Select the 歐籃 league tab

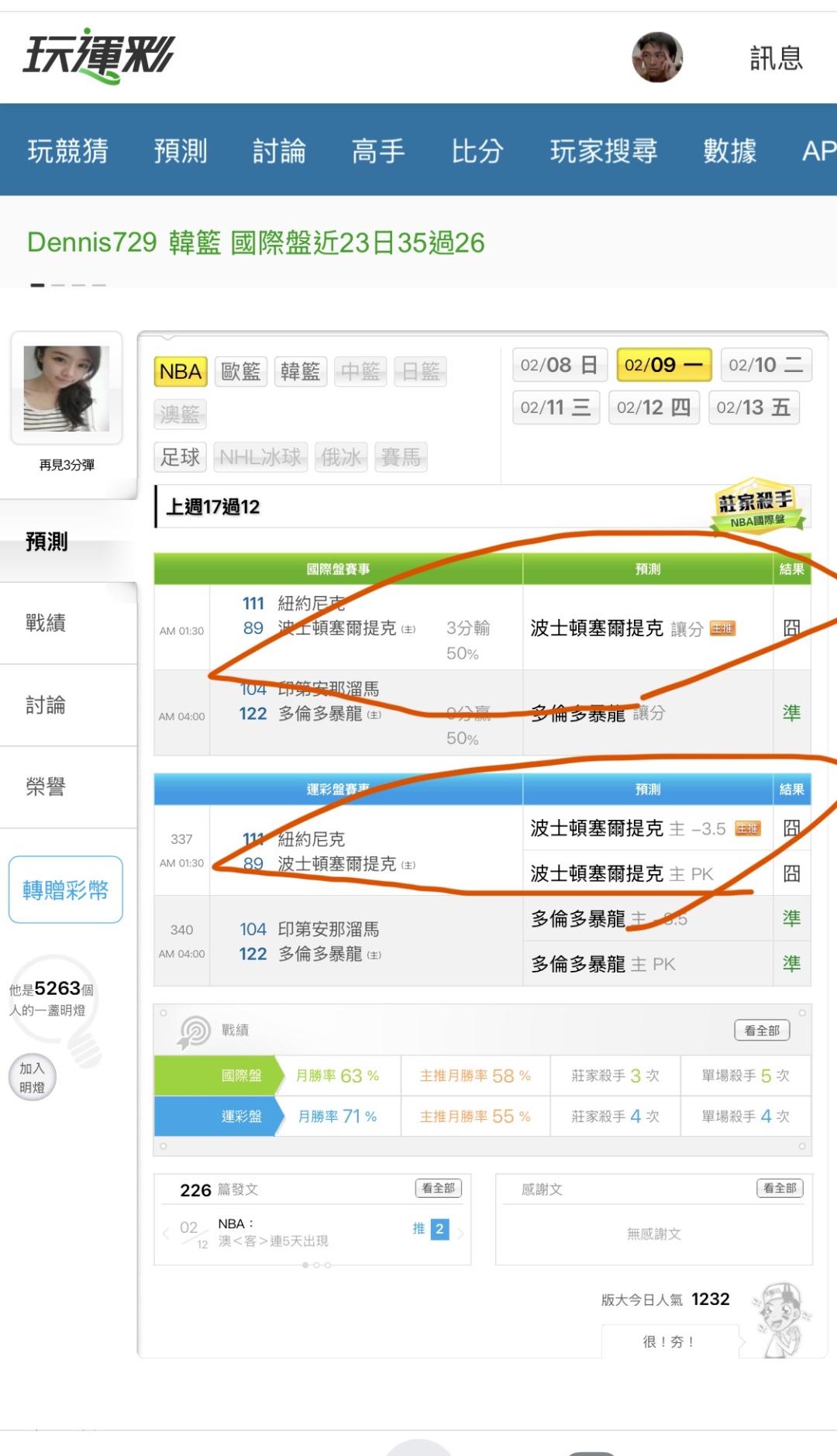pyautogui.click(x=241, y=372)
